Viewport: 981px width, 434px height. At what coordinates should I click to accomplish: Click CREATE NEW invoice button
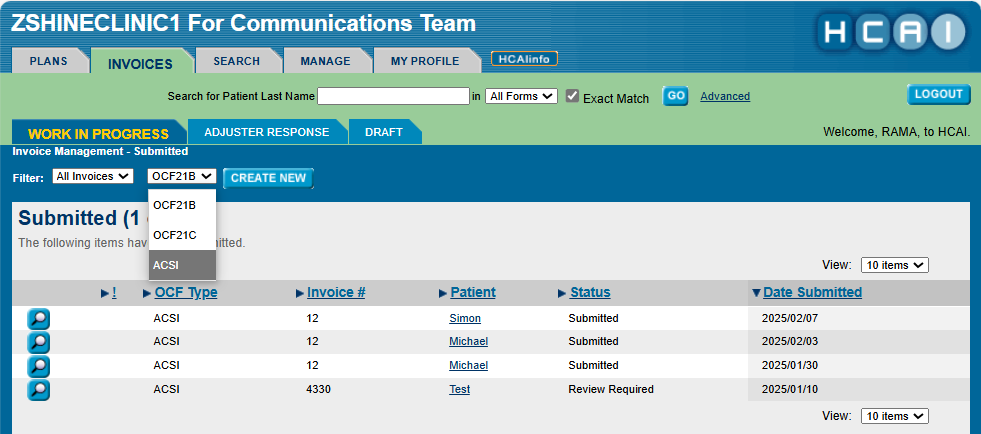(268, 178)
